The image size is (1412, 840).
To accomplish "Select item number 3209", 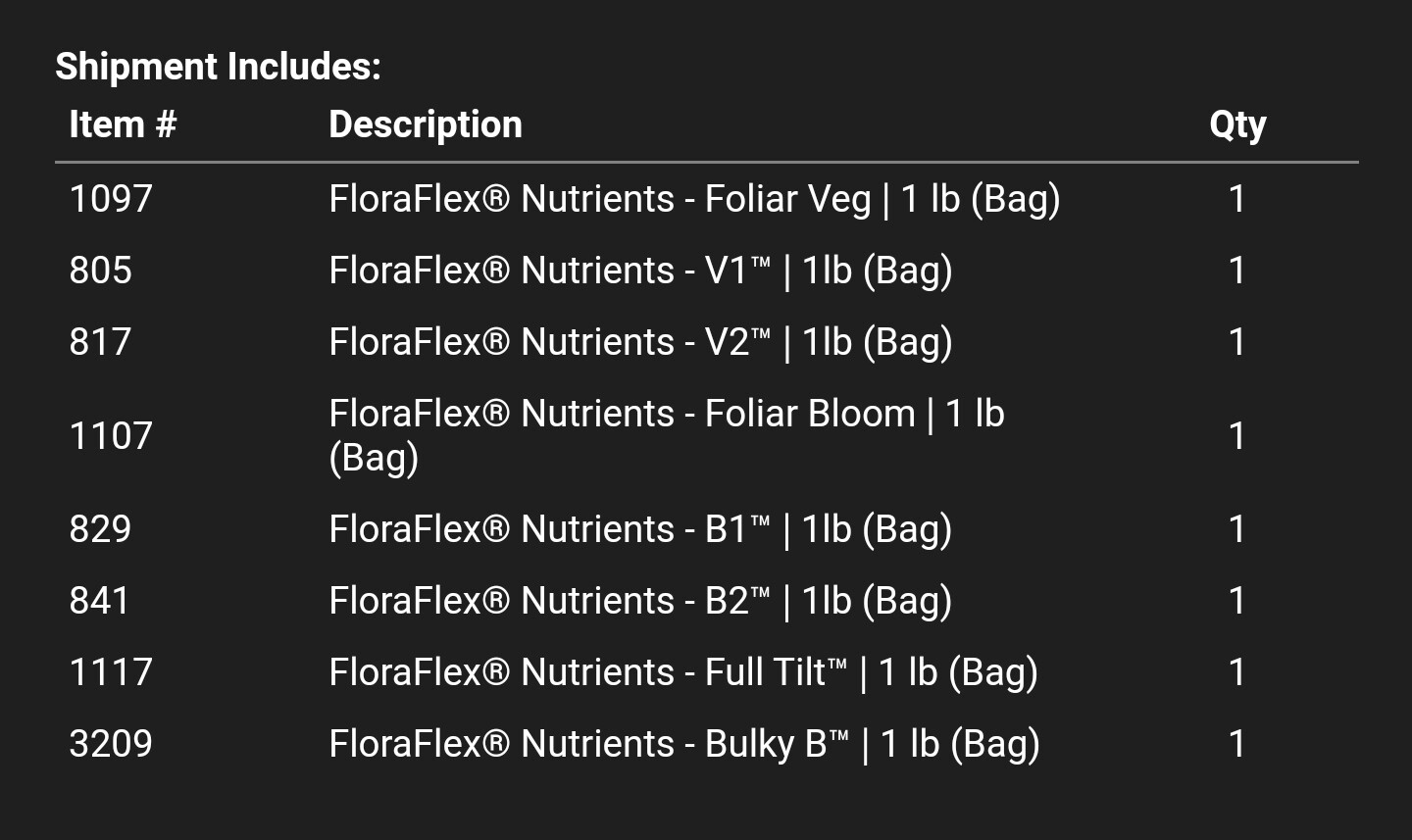I will [111, 744].
